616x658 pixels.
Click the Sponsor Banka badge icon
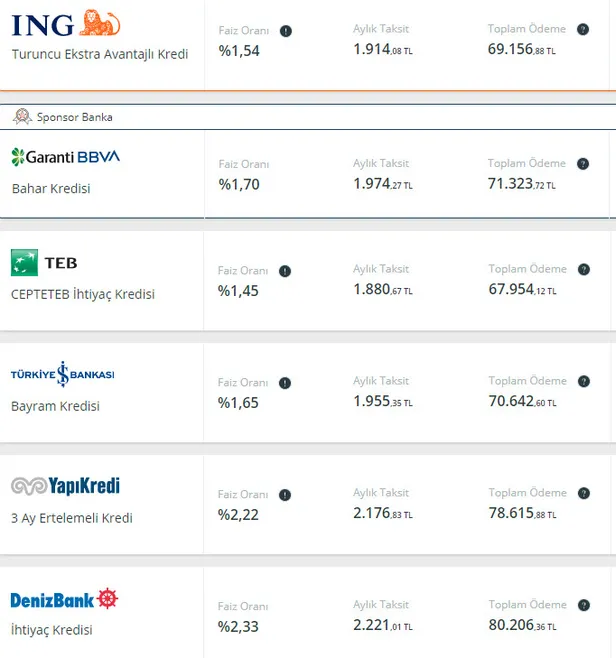point(21,117)
